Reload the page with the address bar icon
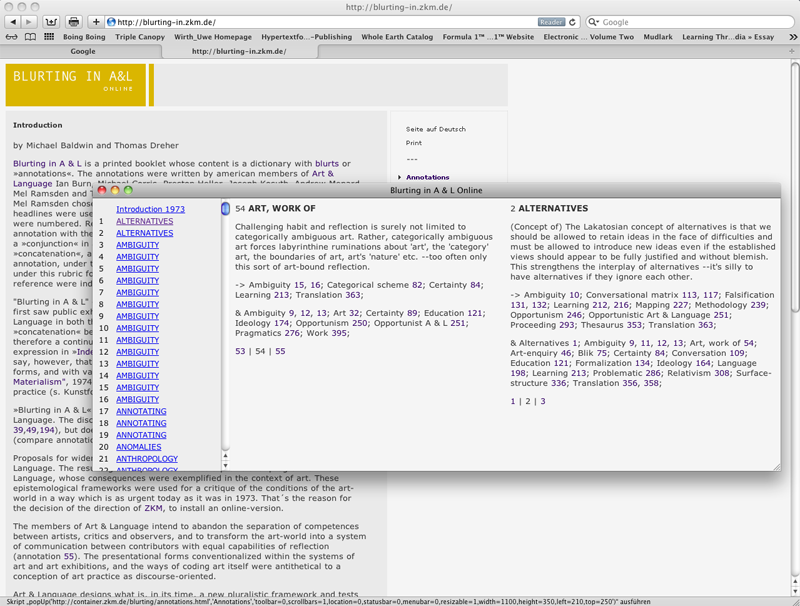Screen dimensions: 800x606 573,21
